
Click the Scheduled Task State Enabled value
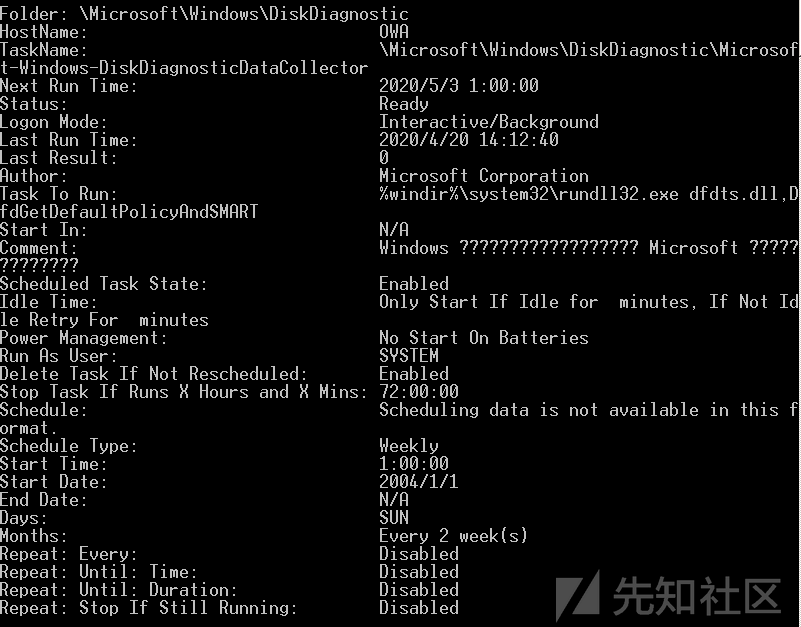click(x=414, y=284)
